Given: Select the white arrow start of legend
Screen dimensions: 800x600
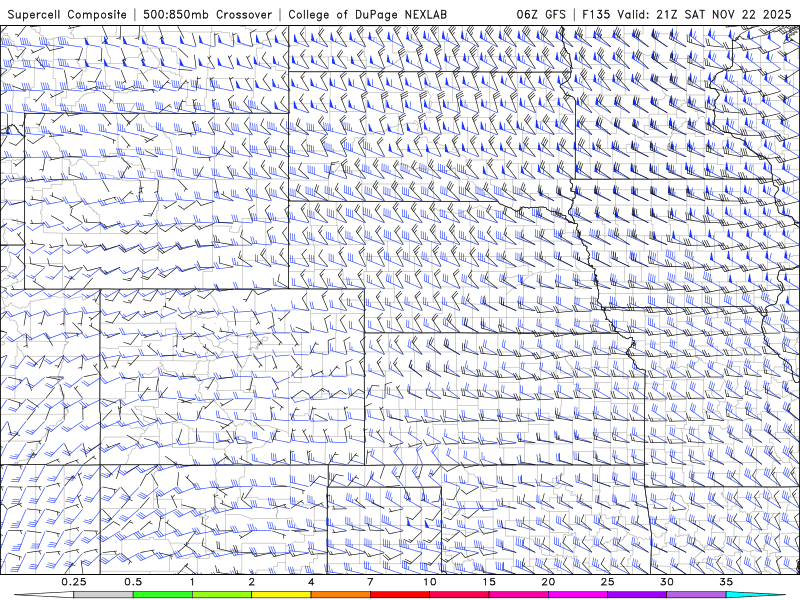Looking at the screenshot, I should coord(44,595).
